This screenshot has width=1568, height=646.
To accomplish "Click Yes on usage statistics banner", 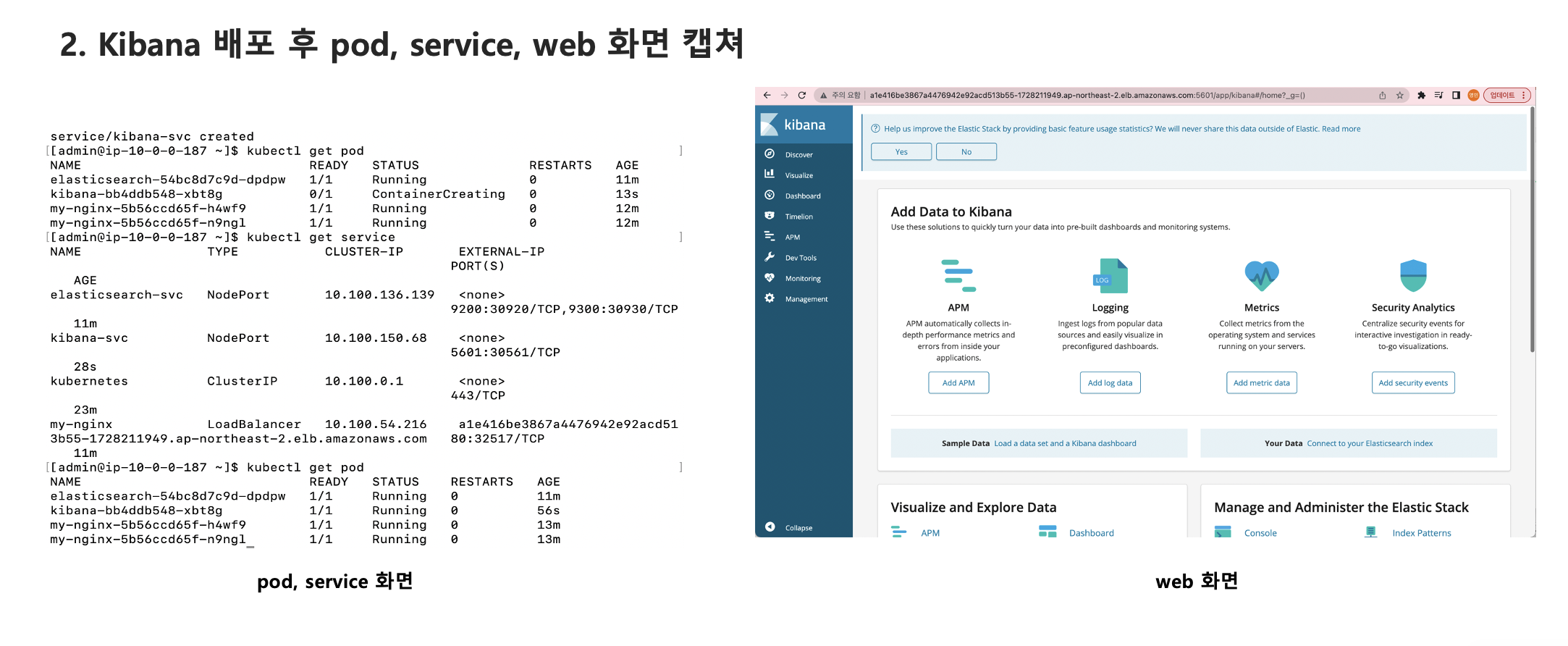I will [901, 151].
